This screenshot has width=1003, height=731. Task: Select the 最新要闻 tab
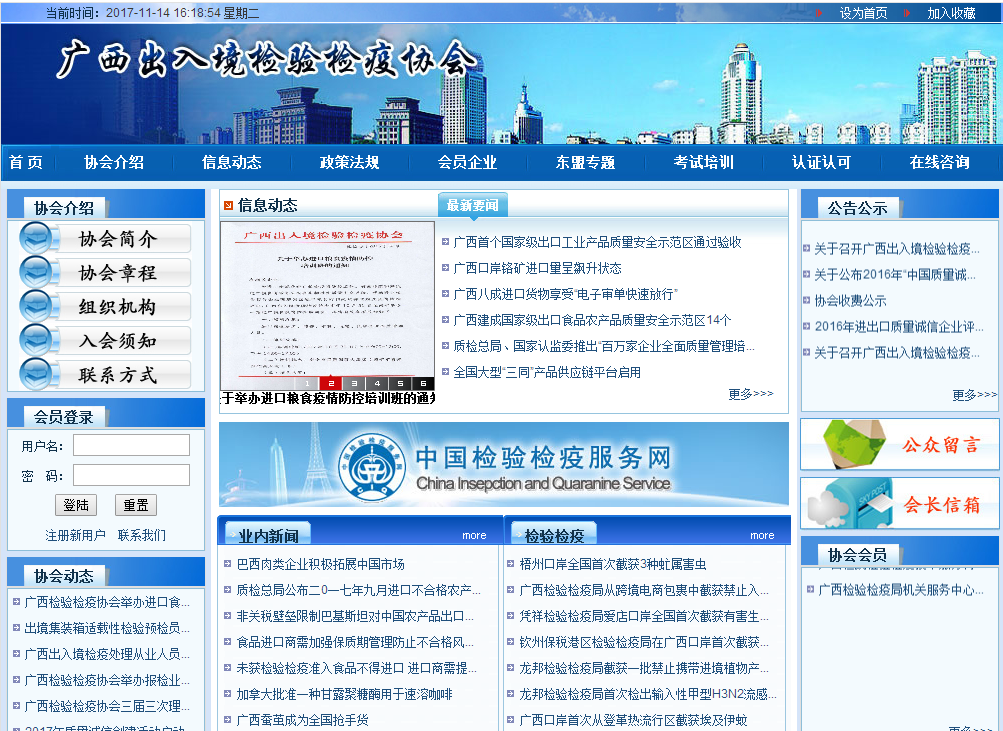473,205
